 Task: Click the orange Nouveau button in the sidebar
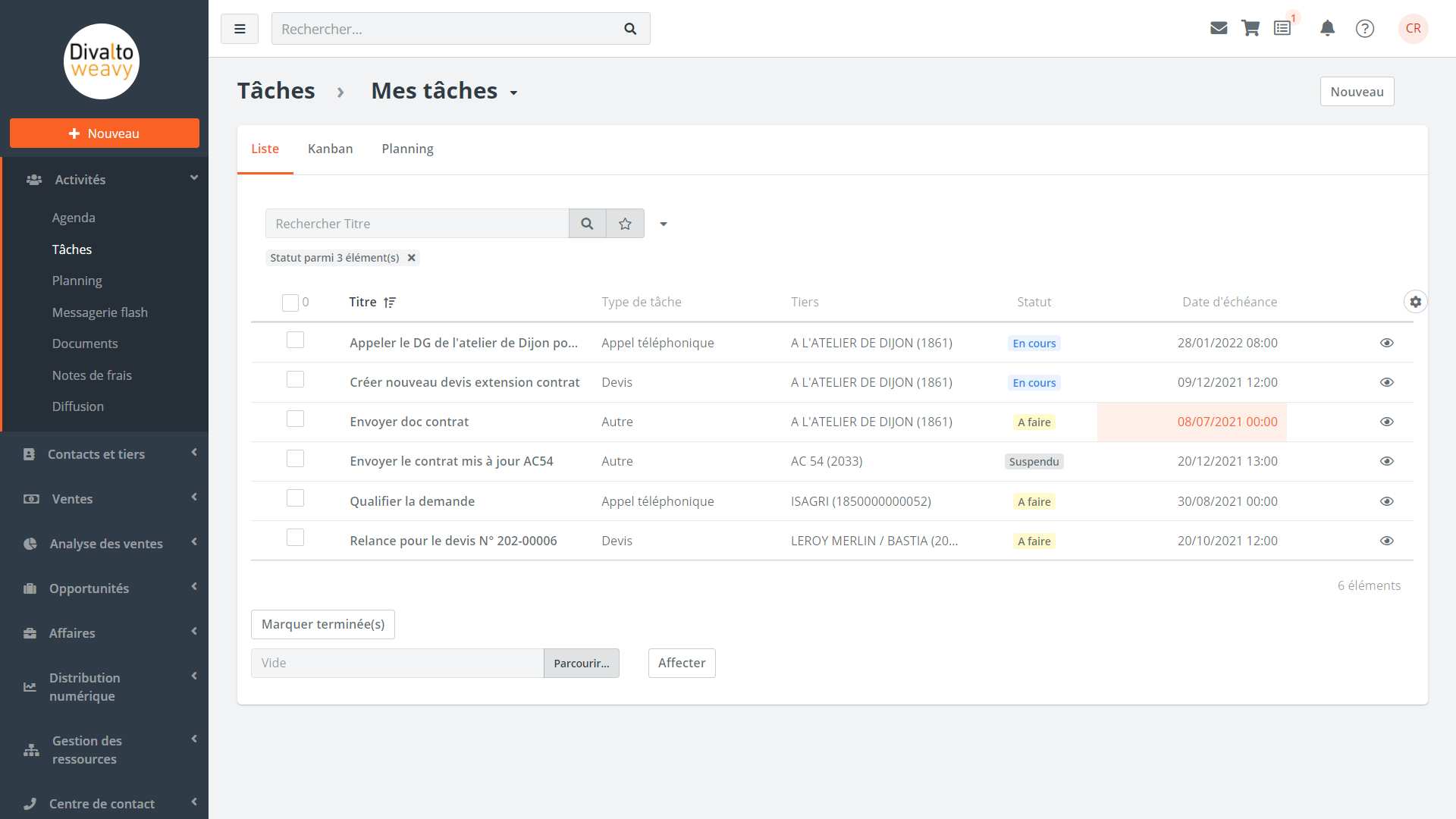[104, 133]
